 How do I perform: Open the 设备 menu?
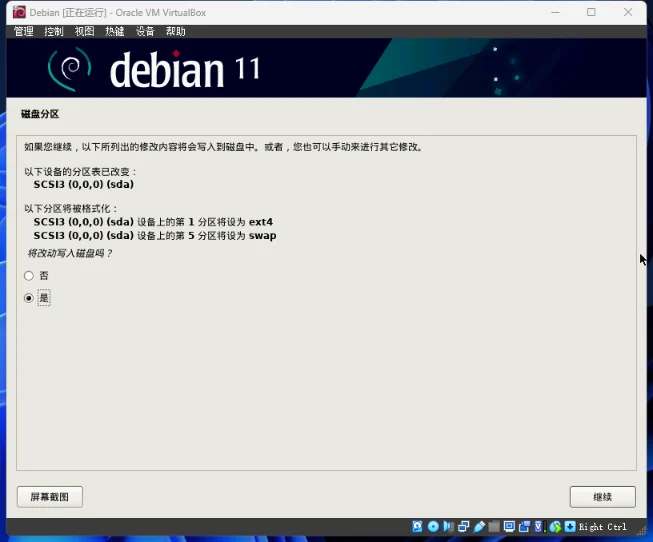[x=145, y=31]
